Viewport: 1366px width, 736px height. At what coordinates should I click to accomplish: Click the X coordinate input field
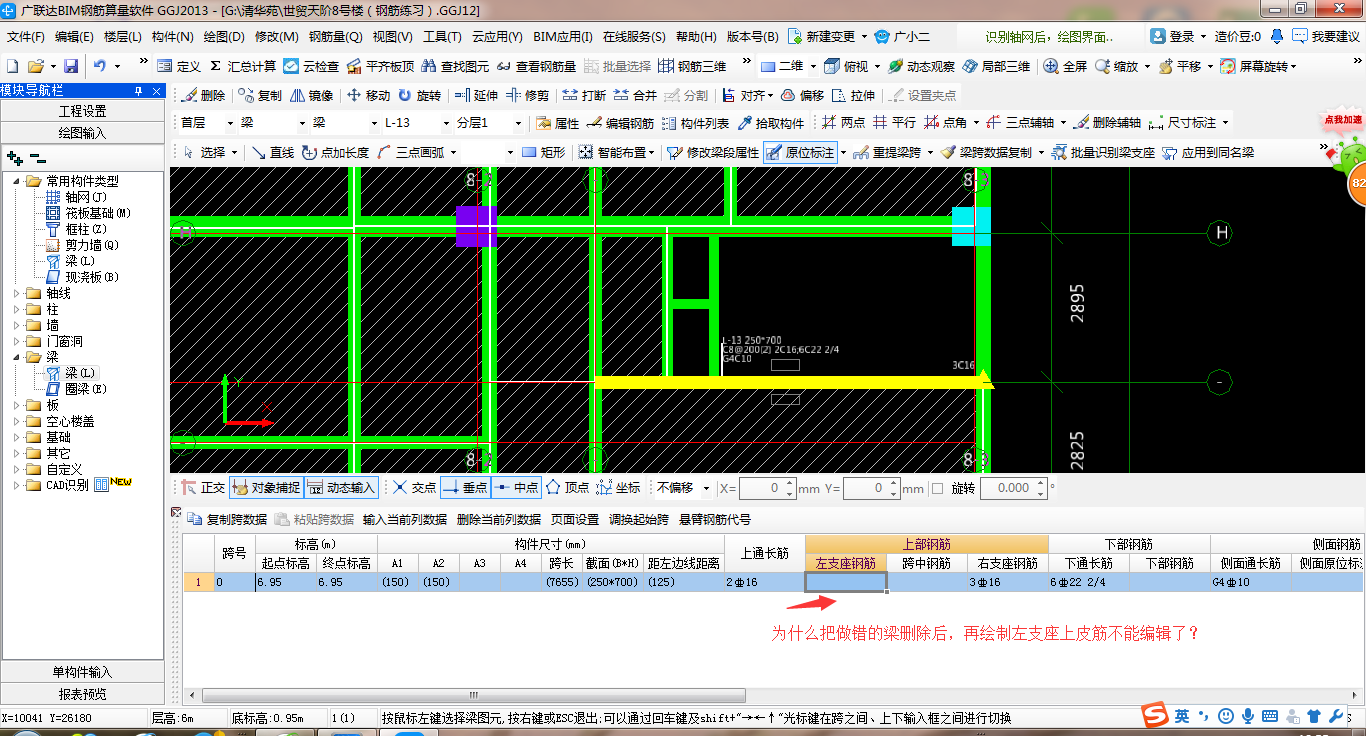point(767,488)
